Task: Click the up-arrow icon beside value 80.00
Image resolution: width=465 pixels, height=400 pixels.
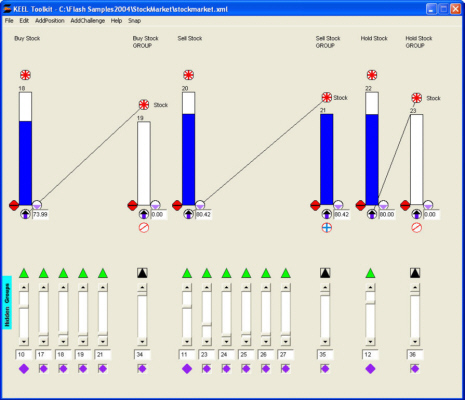Action: tap(372, 214)
